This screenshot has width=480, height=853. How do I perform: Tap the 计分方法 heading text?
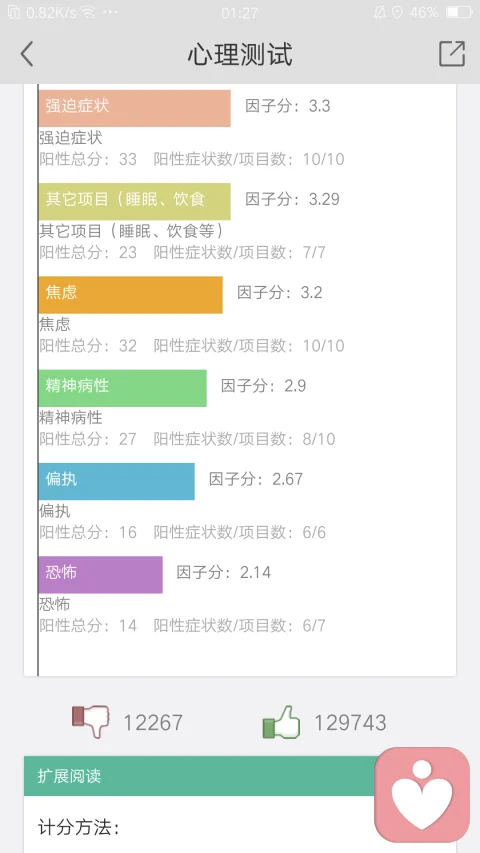(x=79, y=827)
